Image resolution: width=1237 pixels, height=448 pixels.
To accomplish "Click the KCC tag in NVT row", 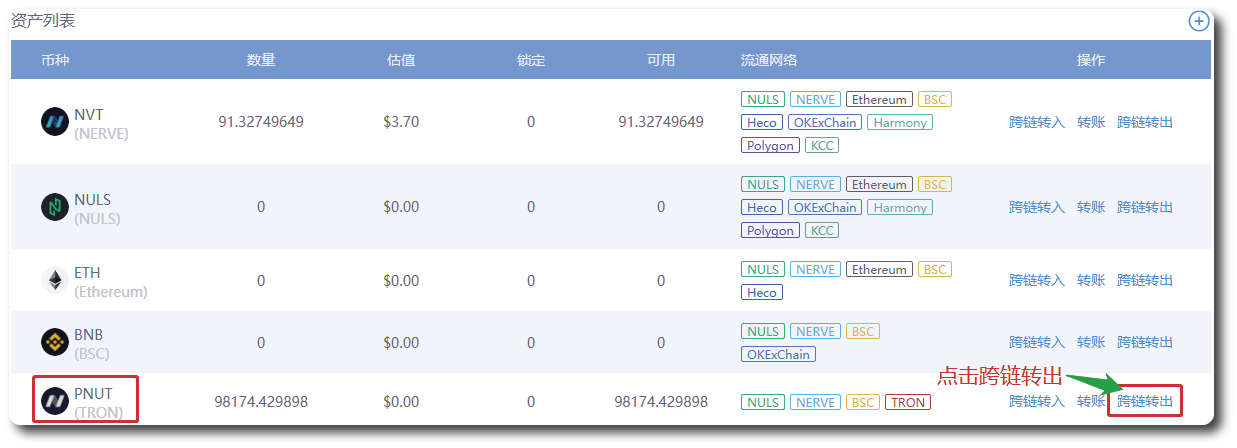I will pos(822,146).
